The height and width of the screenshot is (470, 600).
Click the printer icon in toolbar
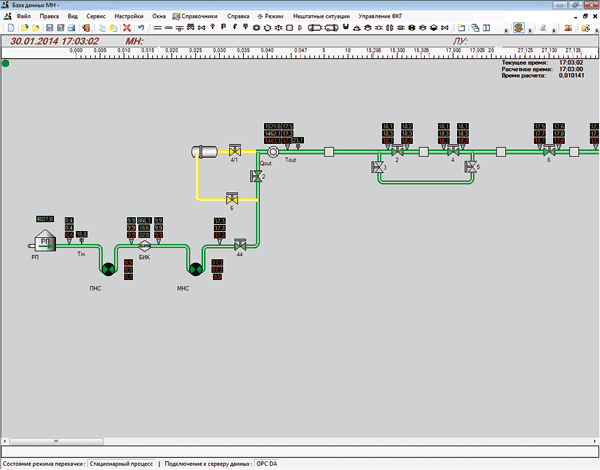pyautogui.click(x=71, y=28)
